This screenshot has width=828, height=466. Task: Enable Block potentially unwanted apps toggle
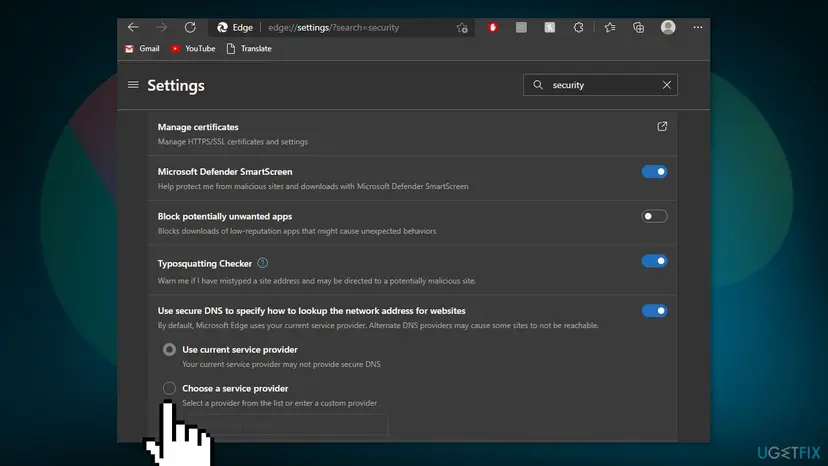(x=654, y=216)
